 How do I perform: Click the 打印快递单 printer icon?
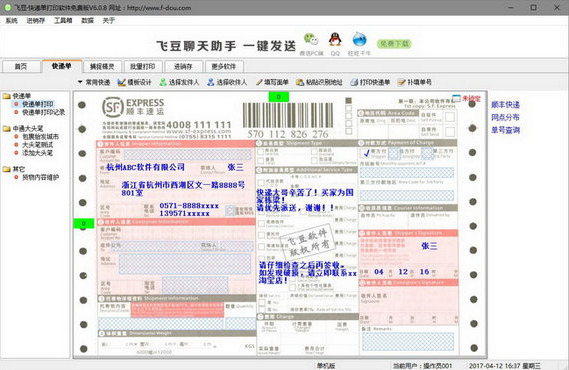[x=354, y=82]
